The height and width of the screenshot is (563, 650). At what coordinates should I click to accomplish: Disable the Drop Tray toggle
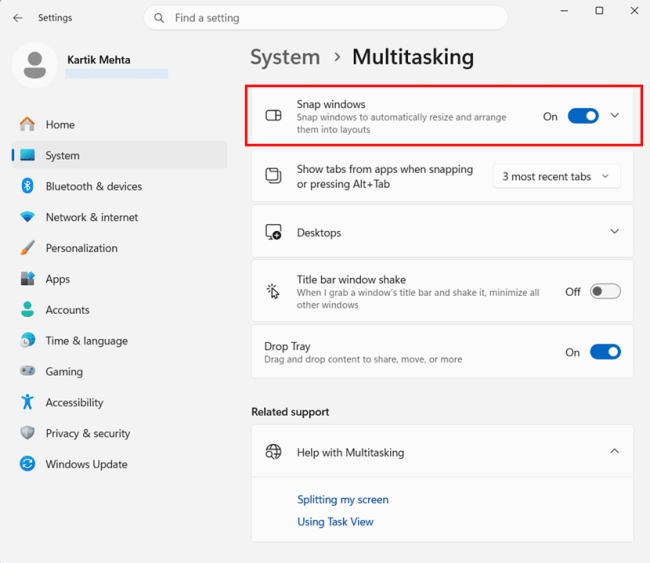pos(605,352)
